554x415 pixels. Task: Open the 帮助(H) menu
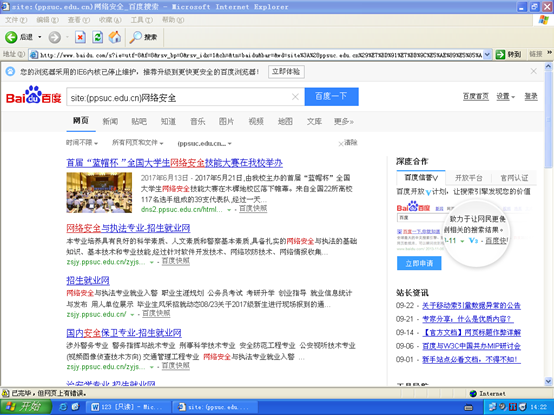point(173,20)
